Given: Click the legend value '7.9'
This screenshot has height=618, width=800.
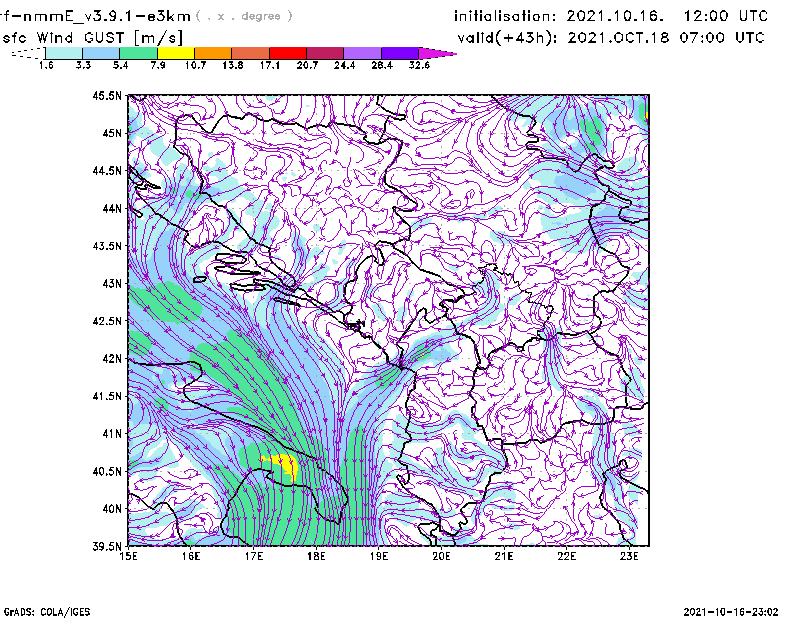Looking at the screenshot, I should [158, 65].
